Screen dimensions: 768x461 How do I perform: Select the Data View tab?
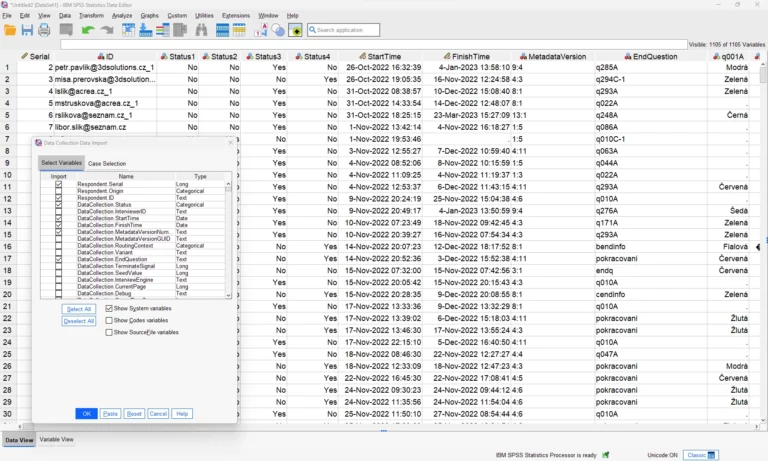pos(19,440)
